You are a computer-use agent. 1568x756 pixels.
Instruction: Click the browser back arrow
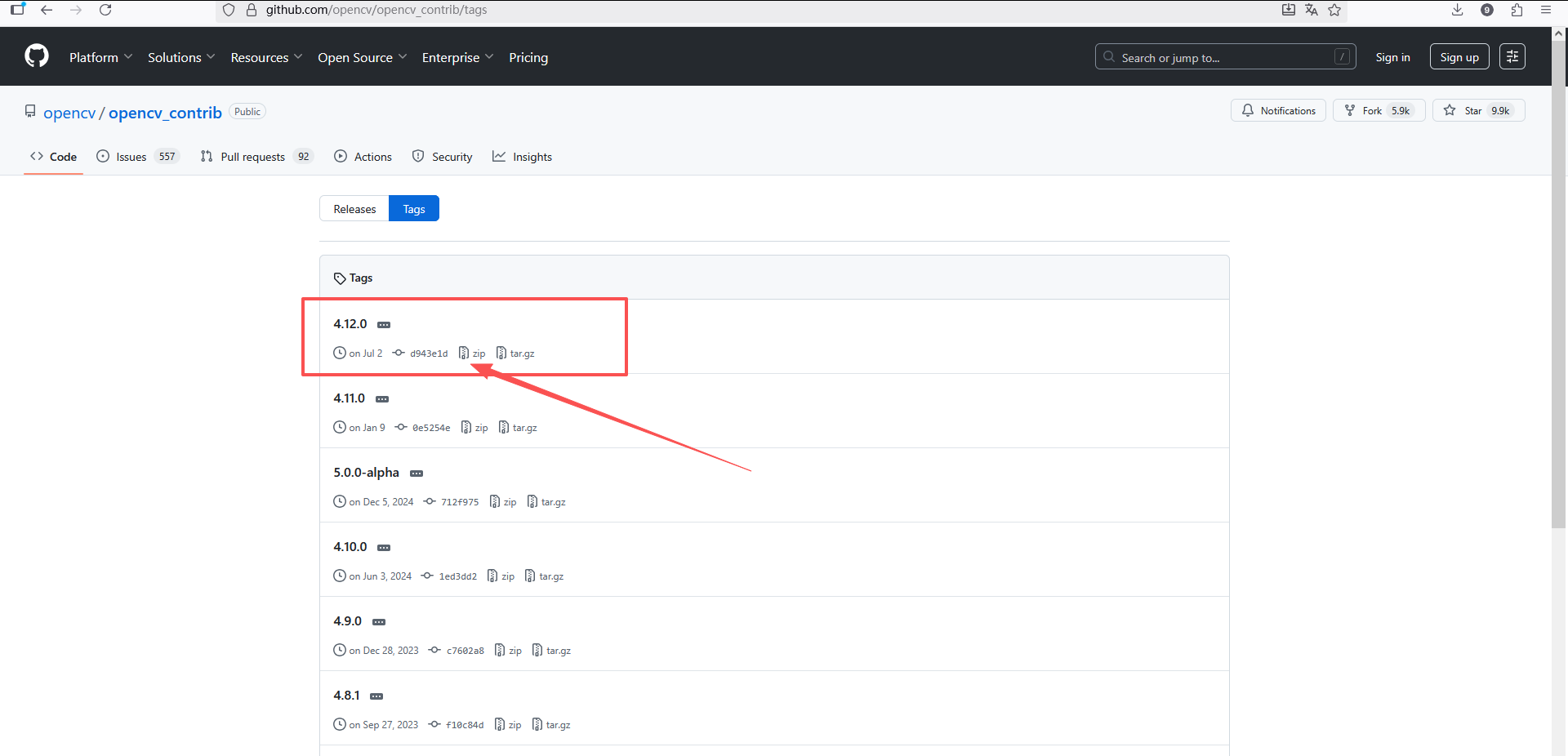click(47, 10)
